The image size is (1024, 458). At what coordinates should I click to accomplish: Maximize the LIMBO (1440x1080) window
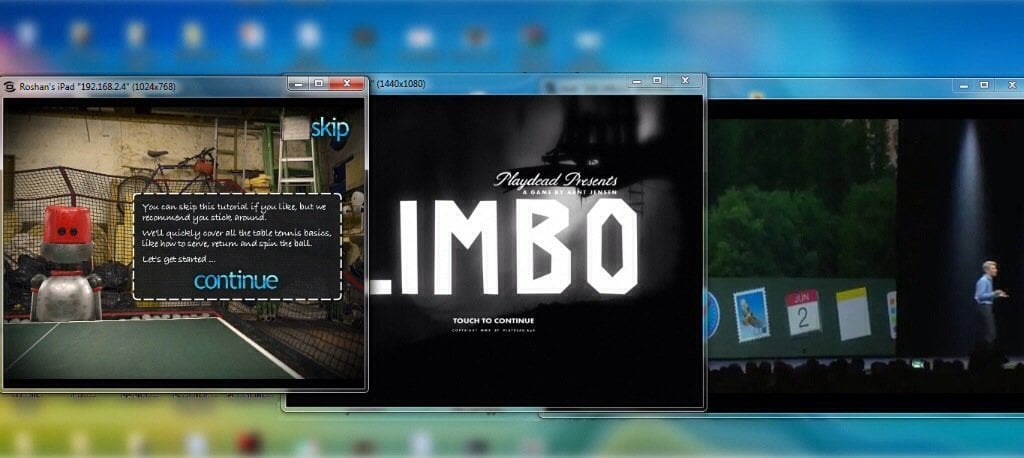657,81
